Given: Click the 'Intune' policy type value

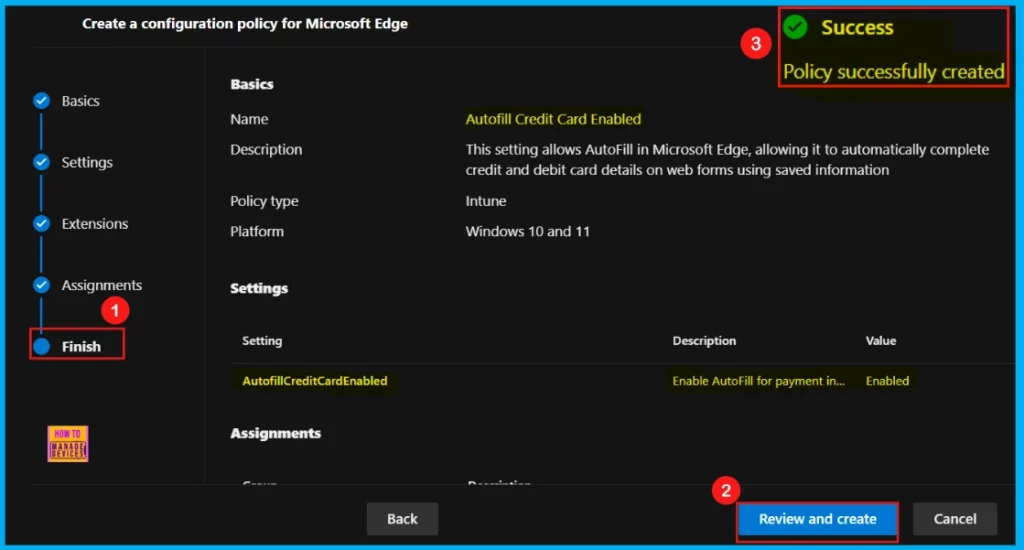Looking at the screenshot, I should tap(485, 201).
